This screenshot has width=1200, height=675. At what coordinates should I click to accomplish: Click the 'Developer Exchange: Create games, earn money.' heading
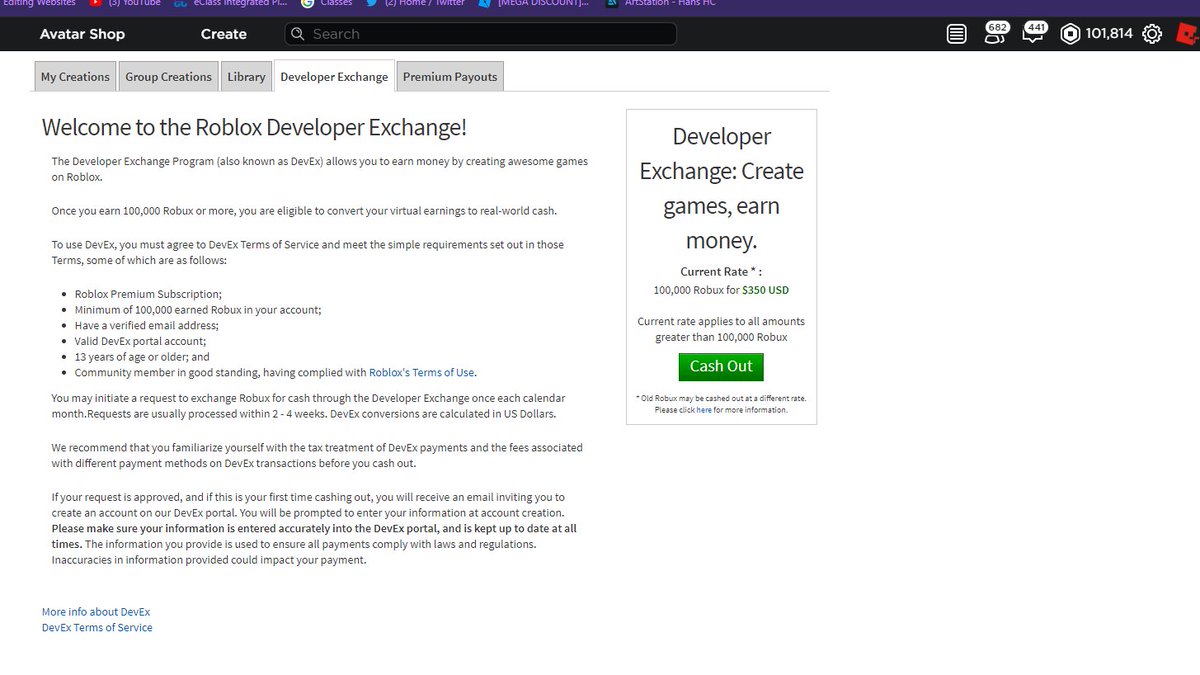[x=721, y=189]
